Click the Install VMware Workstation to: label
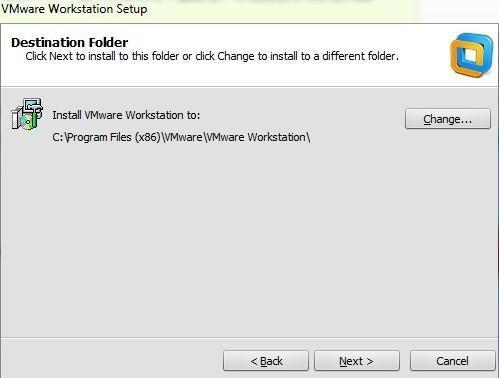This screenshot has height=378, width=499. tap(126, 115)
